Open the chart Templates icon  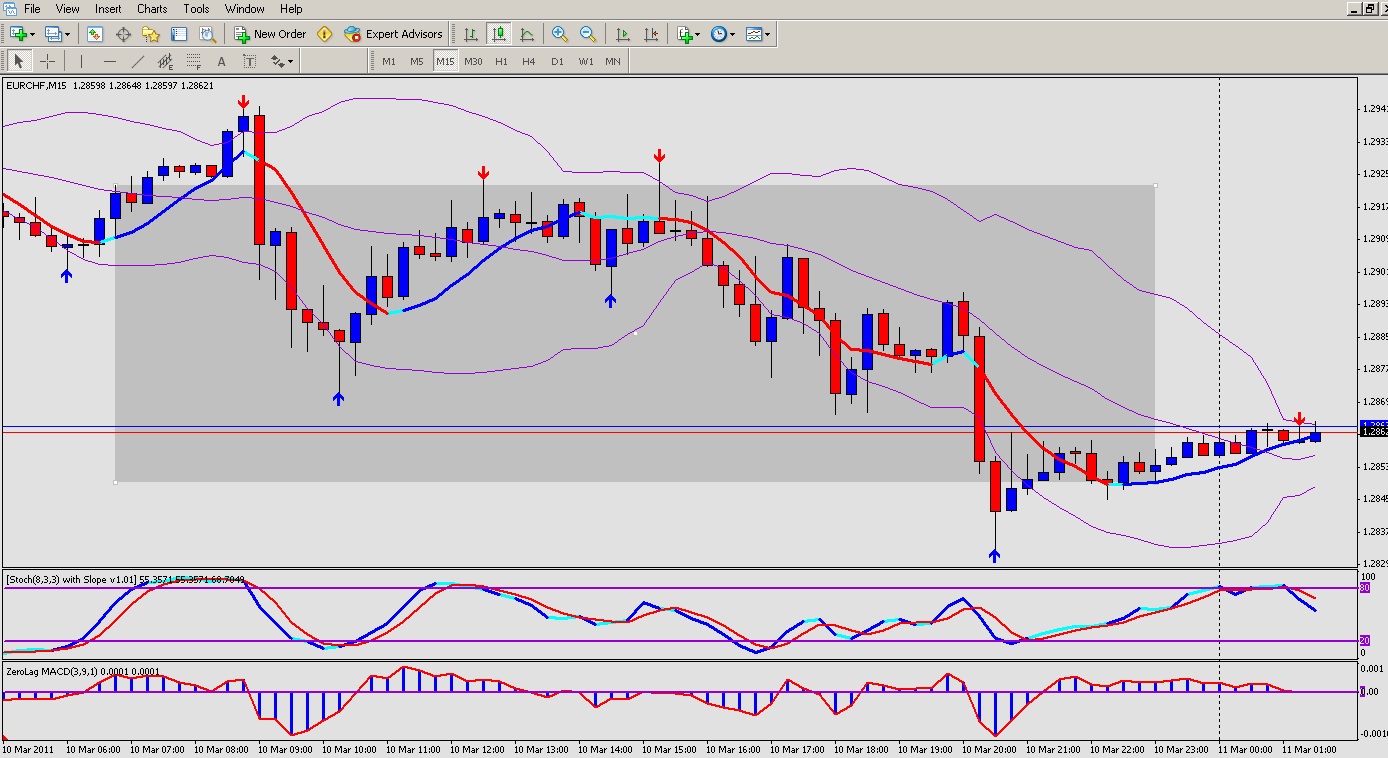(753, 34)
